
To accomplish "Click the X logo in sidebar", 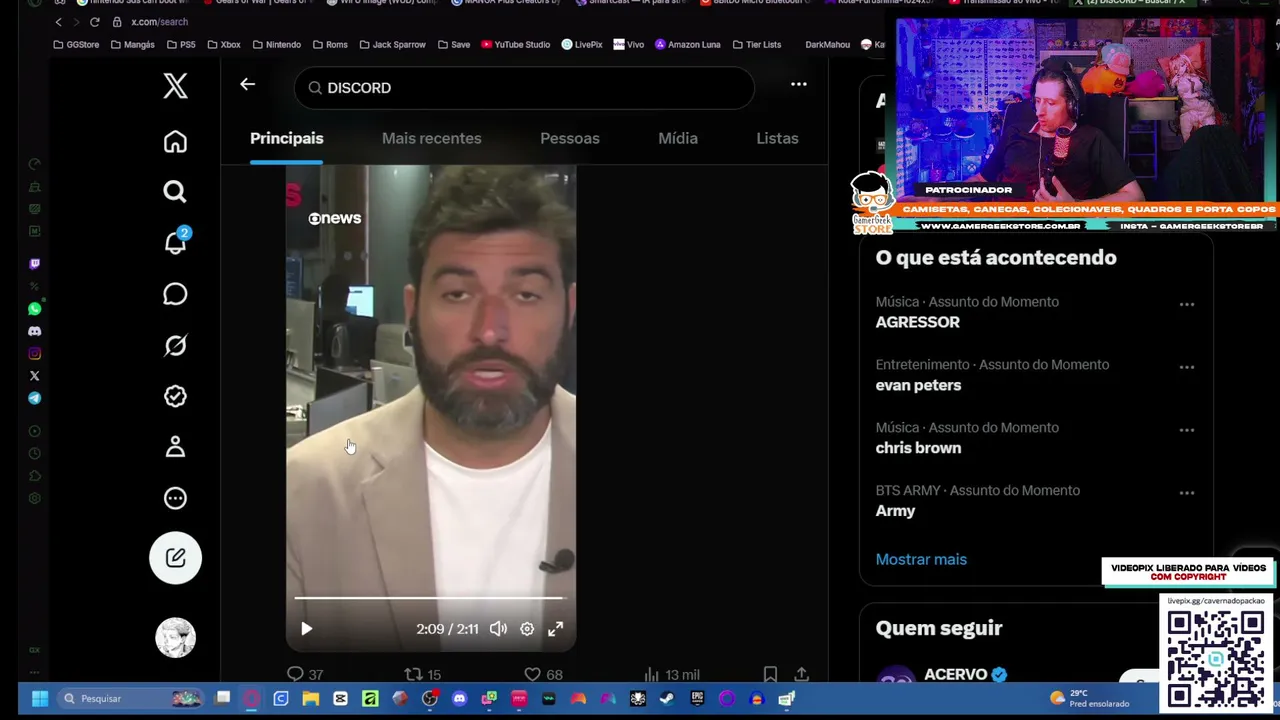I will [175, 86].
